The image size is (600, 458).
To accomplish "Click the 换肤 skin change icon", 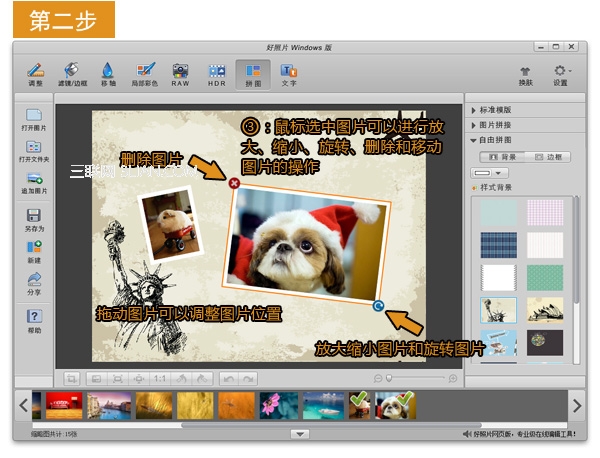I will pyautogui.click(x=525, y=76).
